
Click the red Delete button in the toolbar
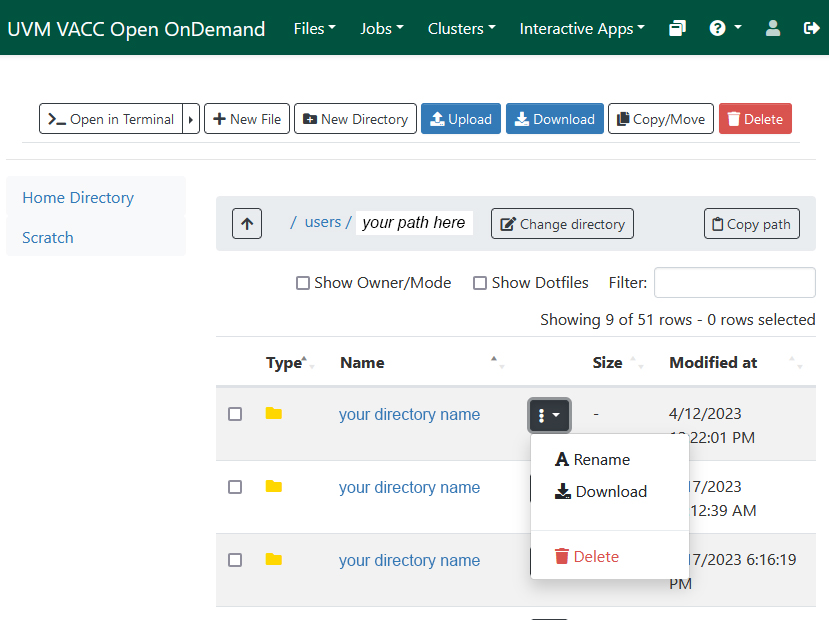pos(754,119)
